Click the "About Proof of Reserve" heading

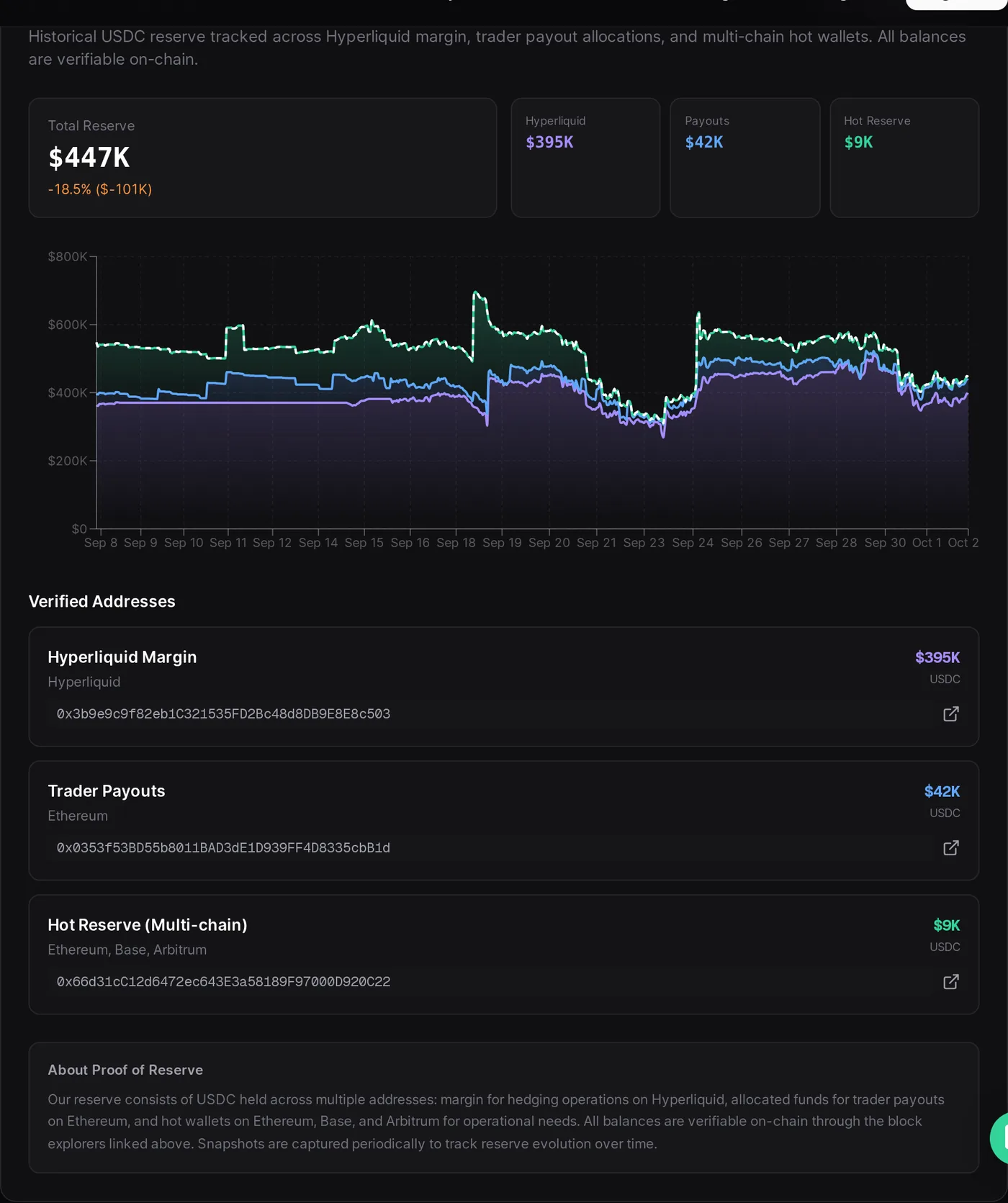click(125, 1070)
